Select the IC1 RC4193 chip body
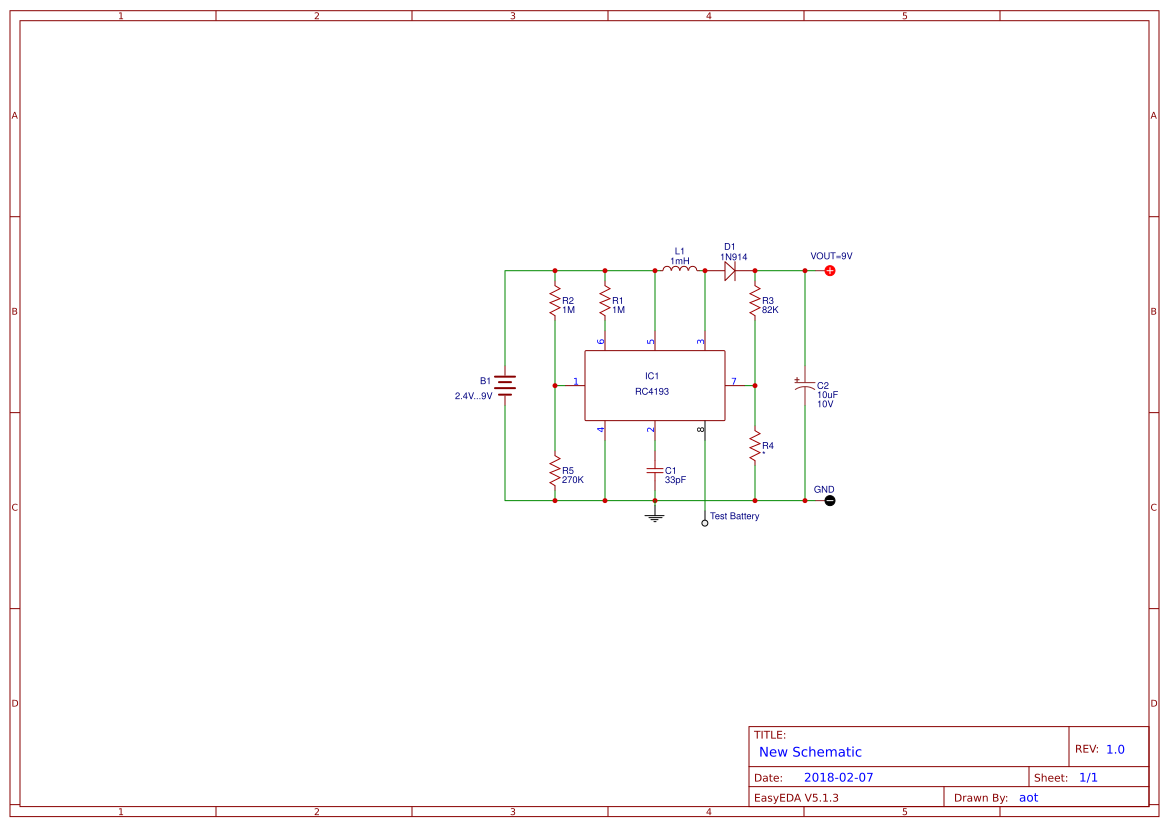The width and height of the screenshot is (1169, 827). 655,386
